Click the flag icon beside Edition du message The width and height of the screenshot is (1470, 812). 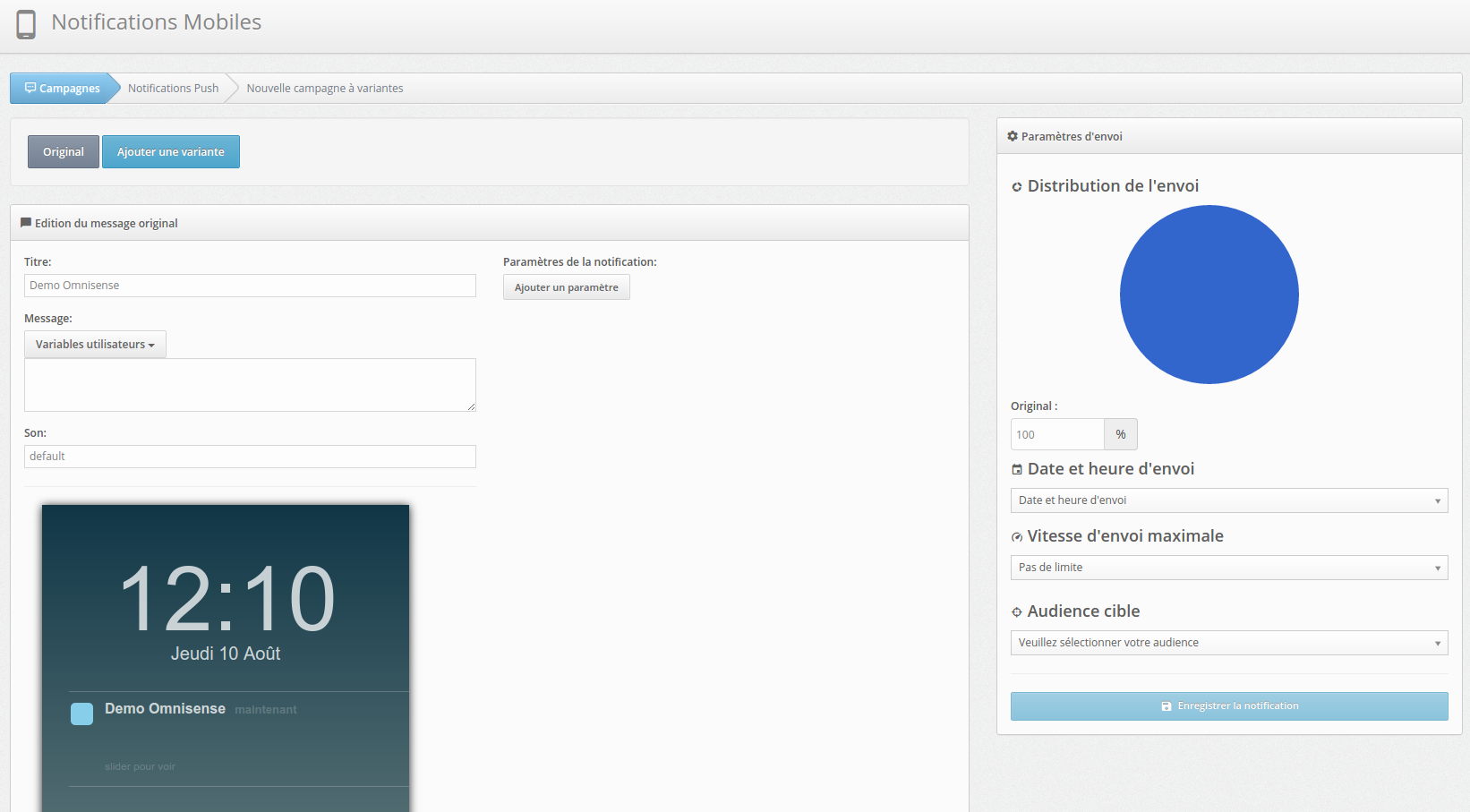26,223
